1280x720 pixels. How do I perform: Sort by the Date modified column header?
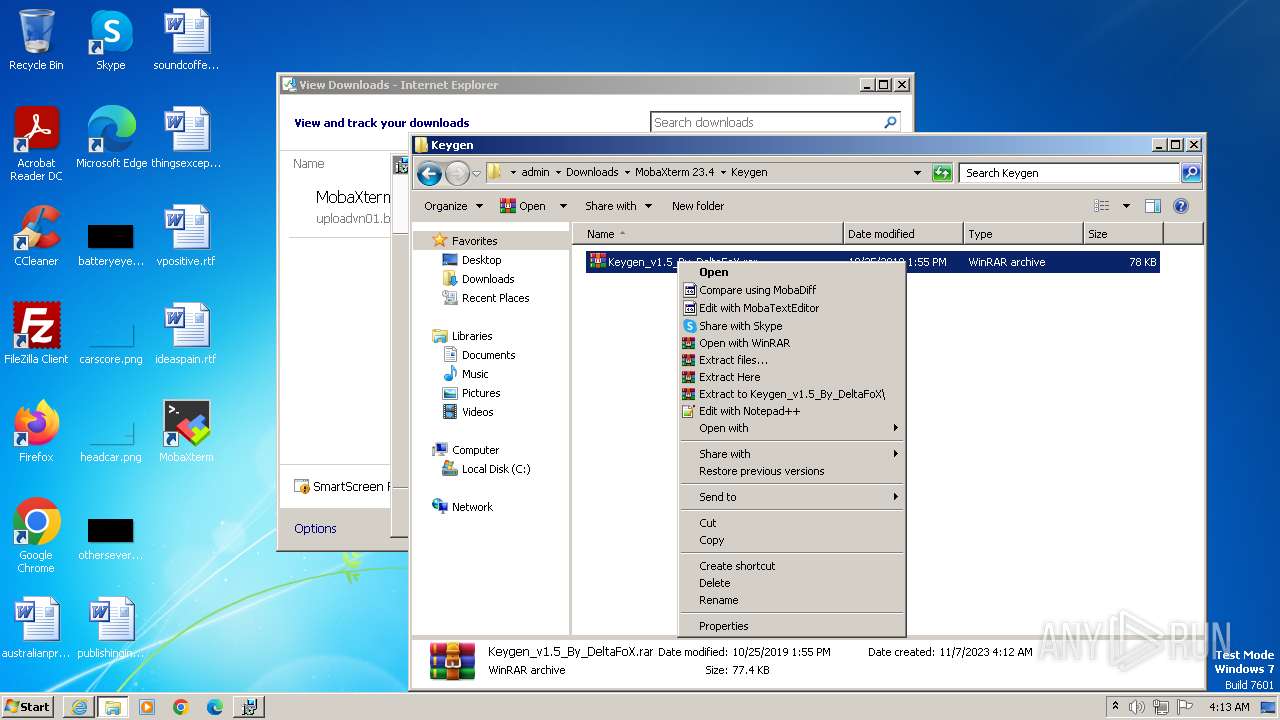[904, 234]
